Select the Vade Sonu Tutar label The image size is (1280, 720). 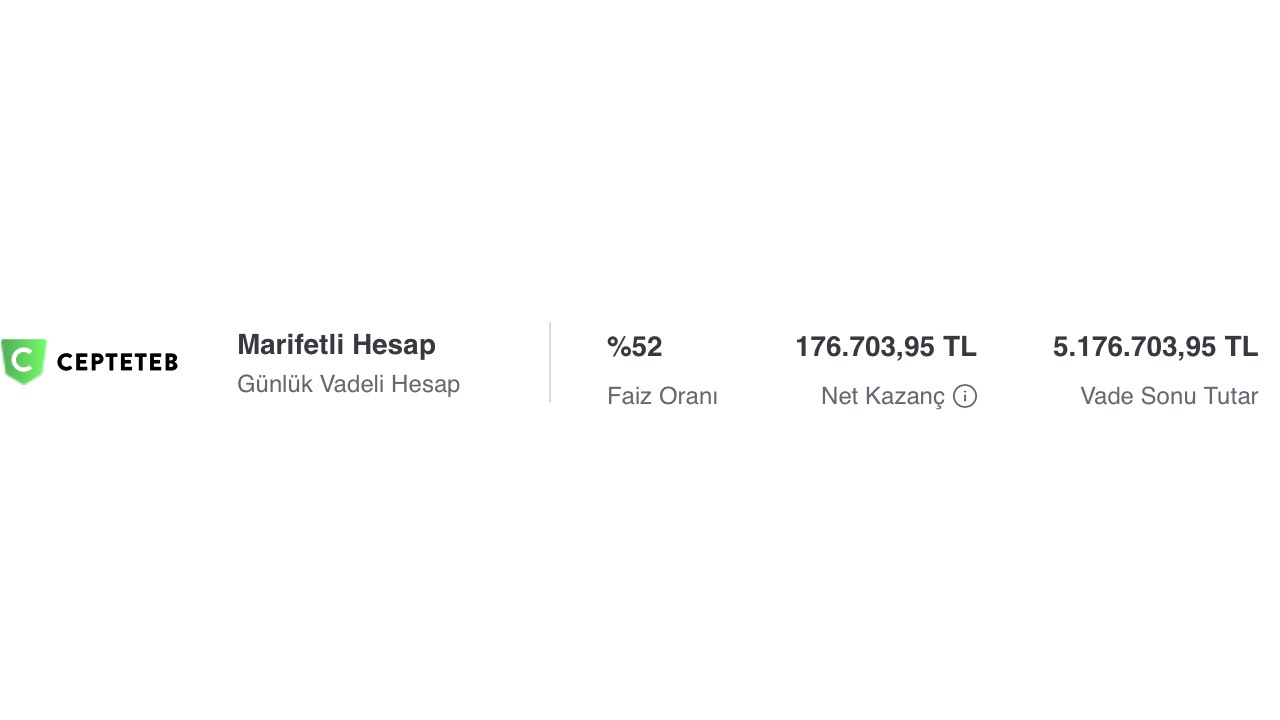click(1169, 396)
